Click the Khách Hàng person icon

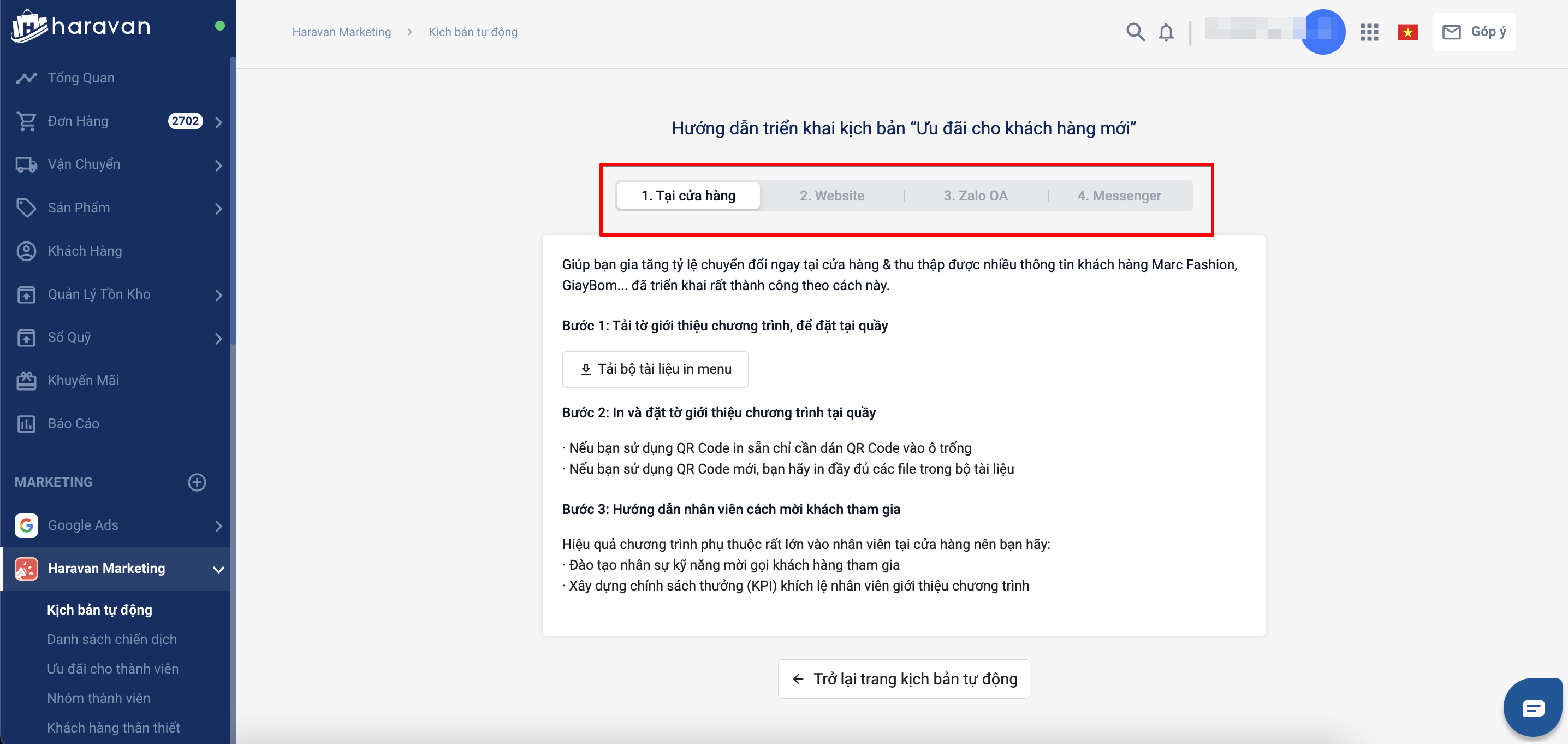coord(26,251)
